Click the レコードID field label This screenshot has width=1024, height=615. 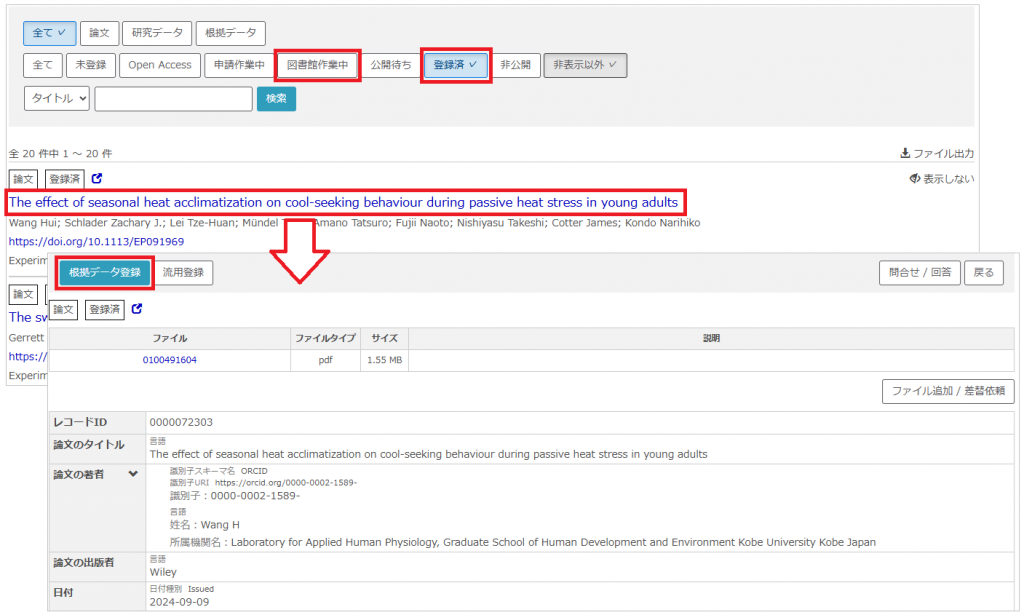point(80,422)
